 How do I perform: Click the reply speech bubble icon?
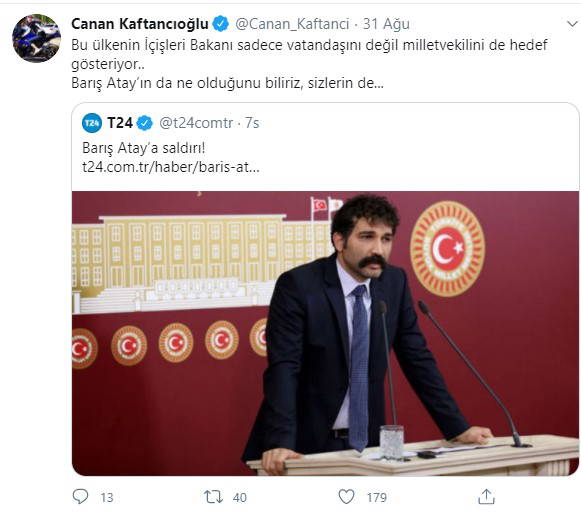pyautogui.click(x=80, y=496)
